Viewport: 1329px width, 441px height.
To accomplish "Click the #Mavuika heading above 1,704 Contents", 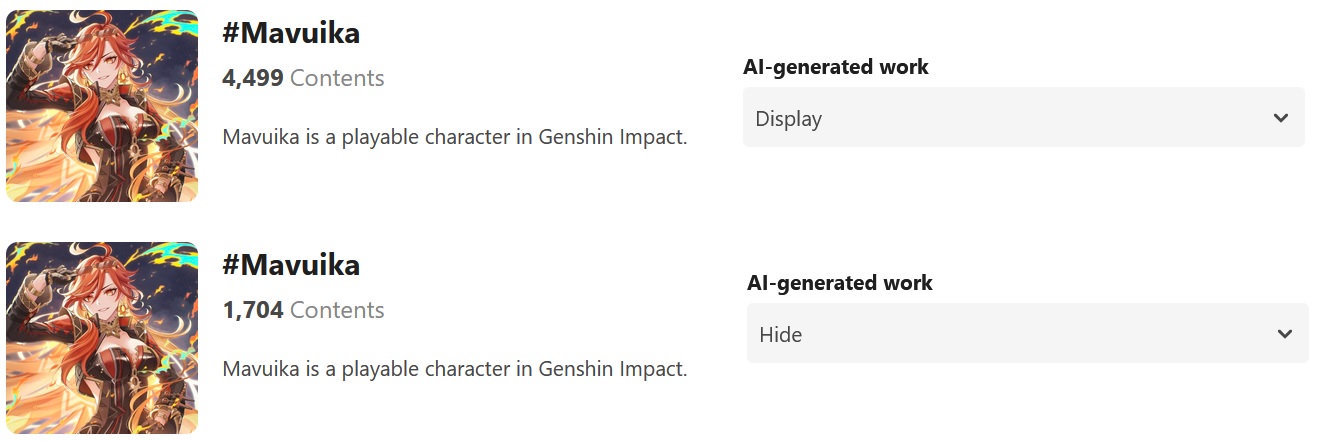I will pyautogui.click(x=291, y=265).
